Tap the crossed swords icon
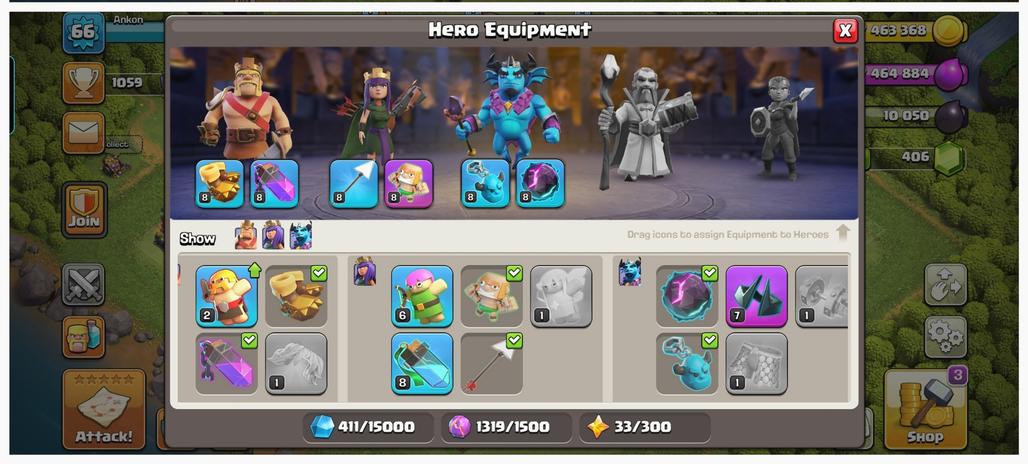Image resolution: width=1028 pixels, height=464 pixels. (x=83, y=284)
